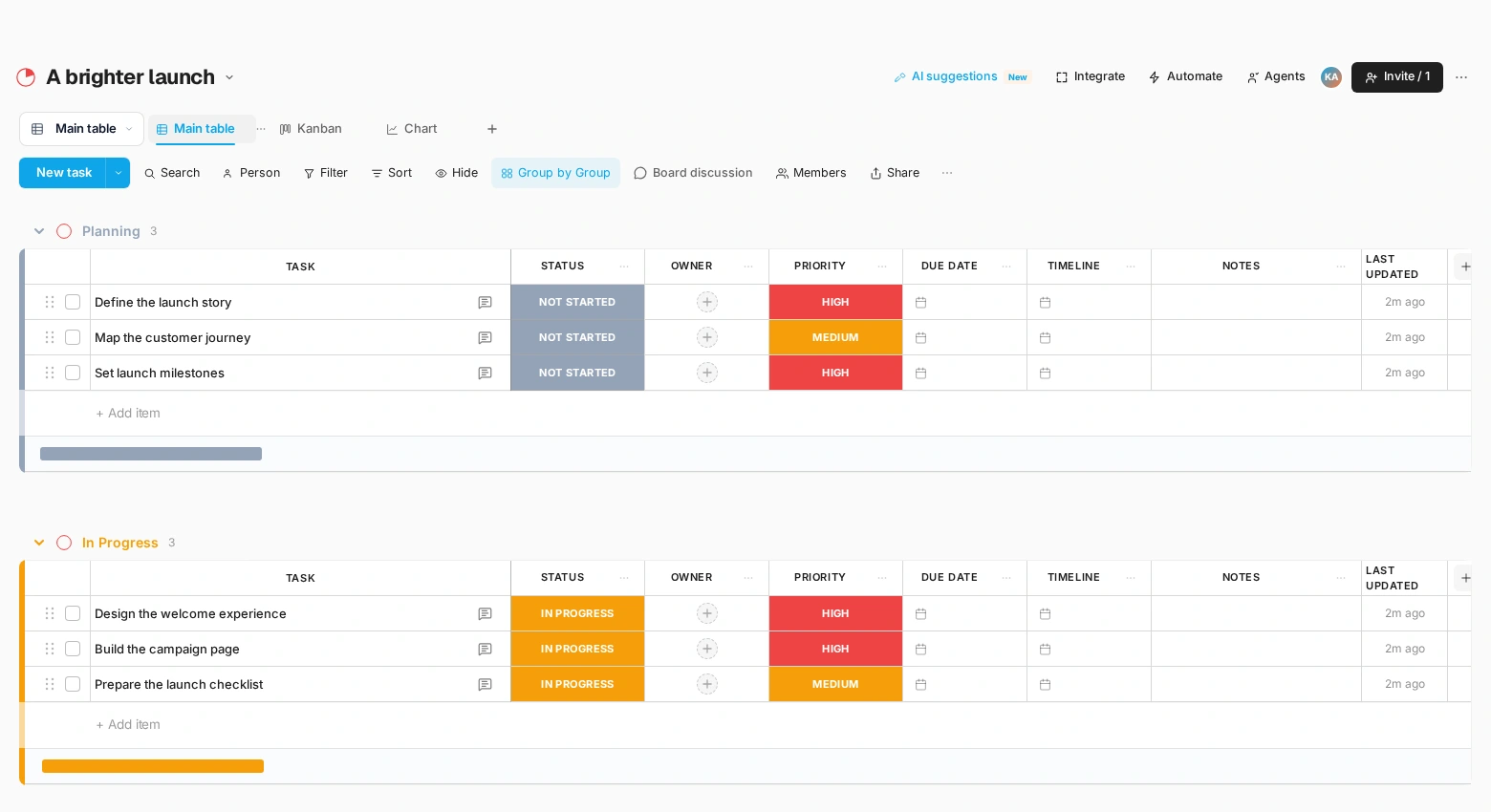The height and width of the screenshot is (812, 1491).
Task: Change status of Design the welcome experience
Action: tap(577, 613)
